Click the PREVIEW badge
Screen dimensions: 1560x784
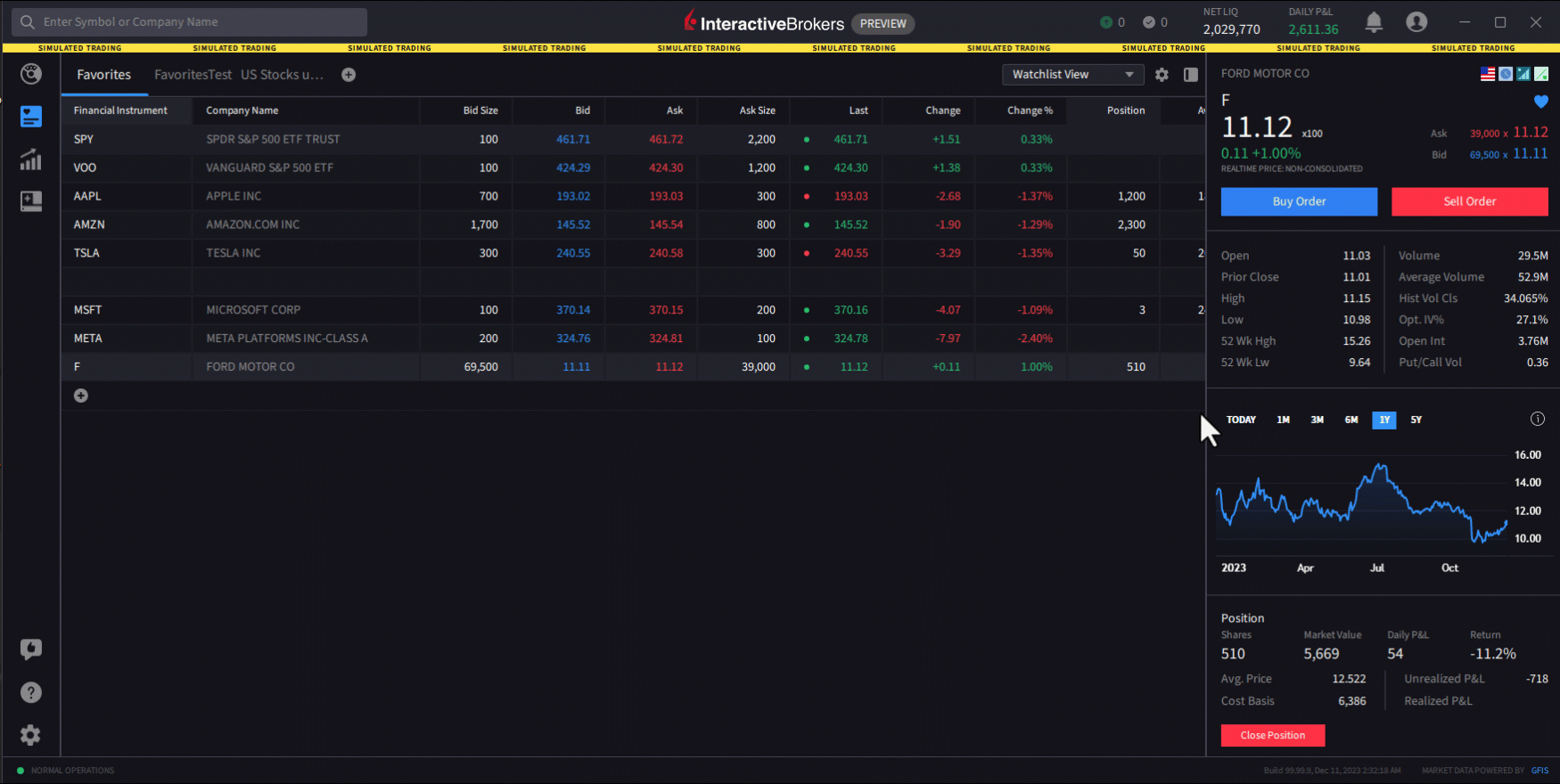883,24
